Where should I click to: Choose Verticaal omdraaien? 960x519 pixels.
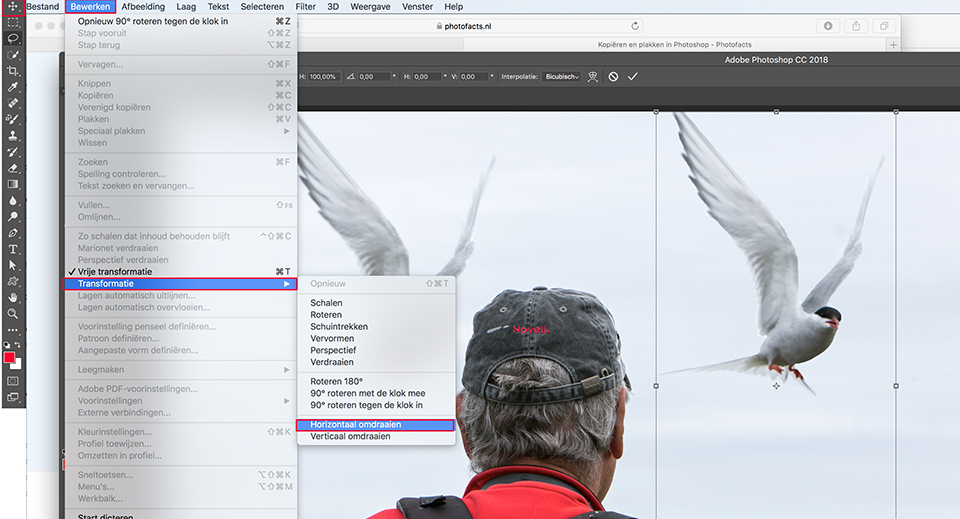375,436
